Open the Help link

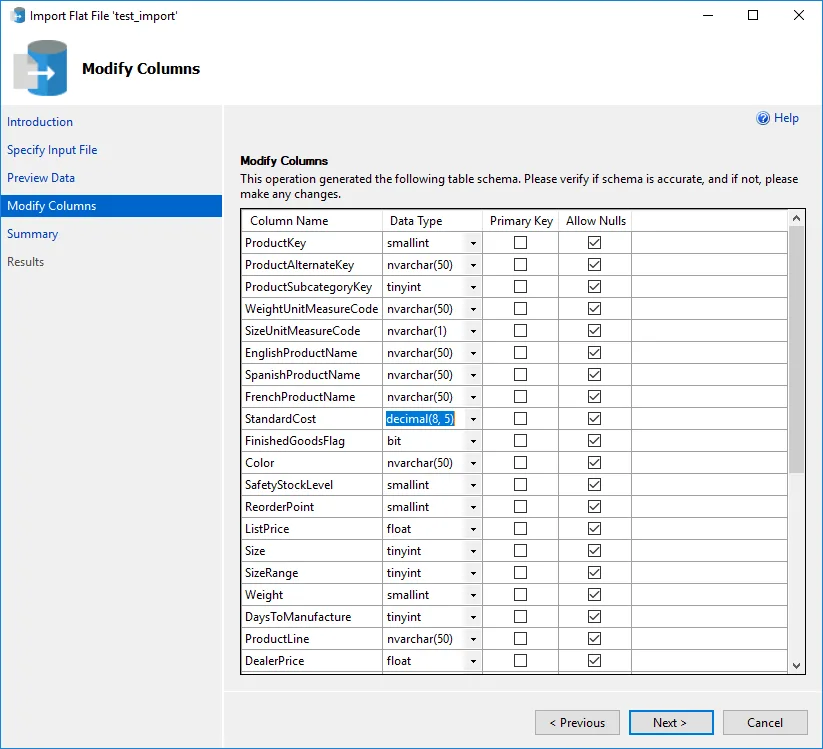click(x=786, y=118)
